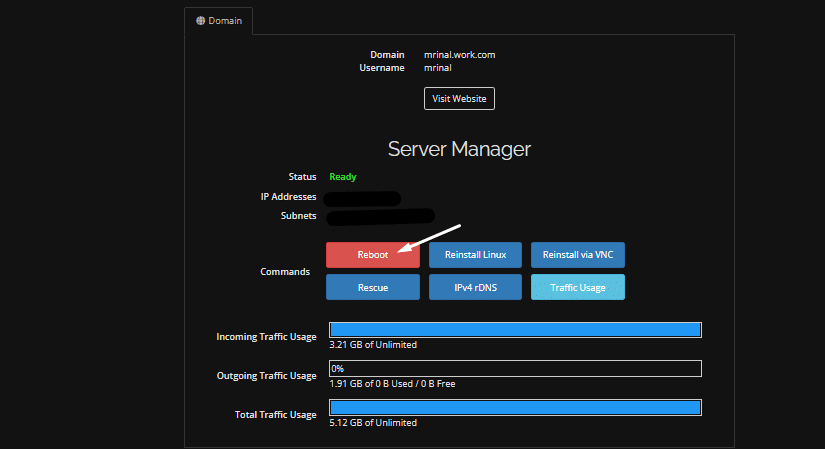Click the Total Traffic Usage progress bar
Viewport: 825px width, 449px height.
coord(515,408)
